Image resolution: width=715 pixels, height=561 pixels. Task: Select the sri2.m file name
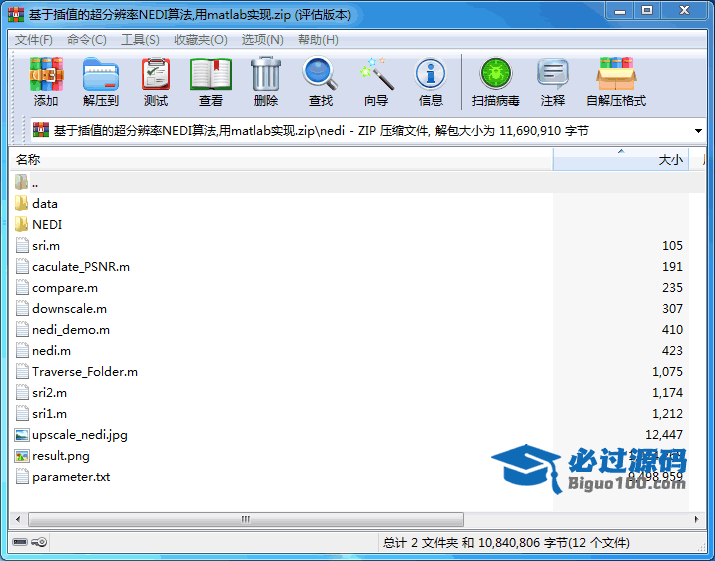[49, 393]
